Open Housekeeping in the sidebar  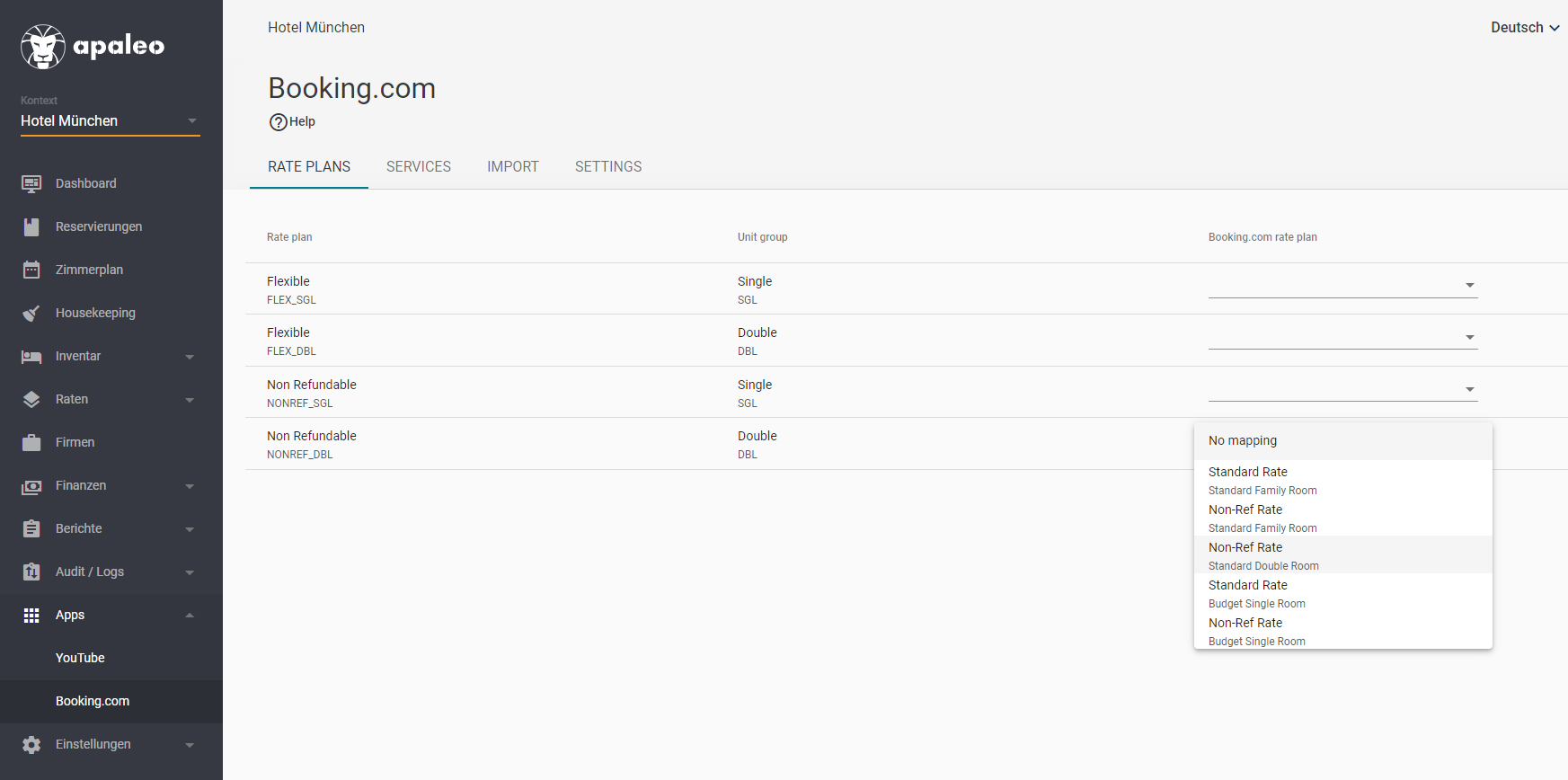[x=95, y=313]
